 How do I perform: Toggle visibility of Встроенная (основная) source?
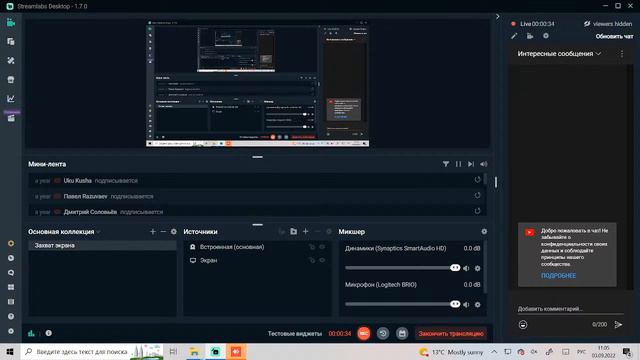(322, 247)
